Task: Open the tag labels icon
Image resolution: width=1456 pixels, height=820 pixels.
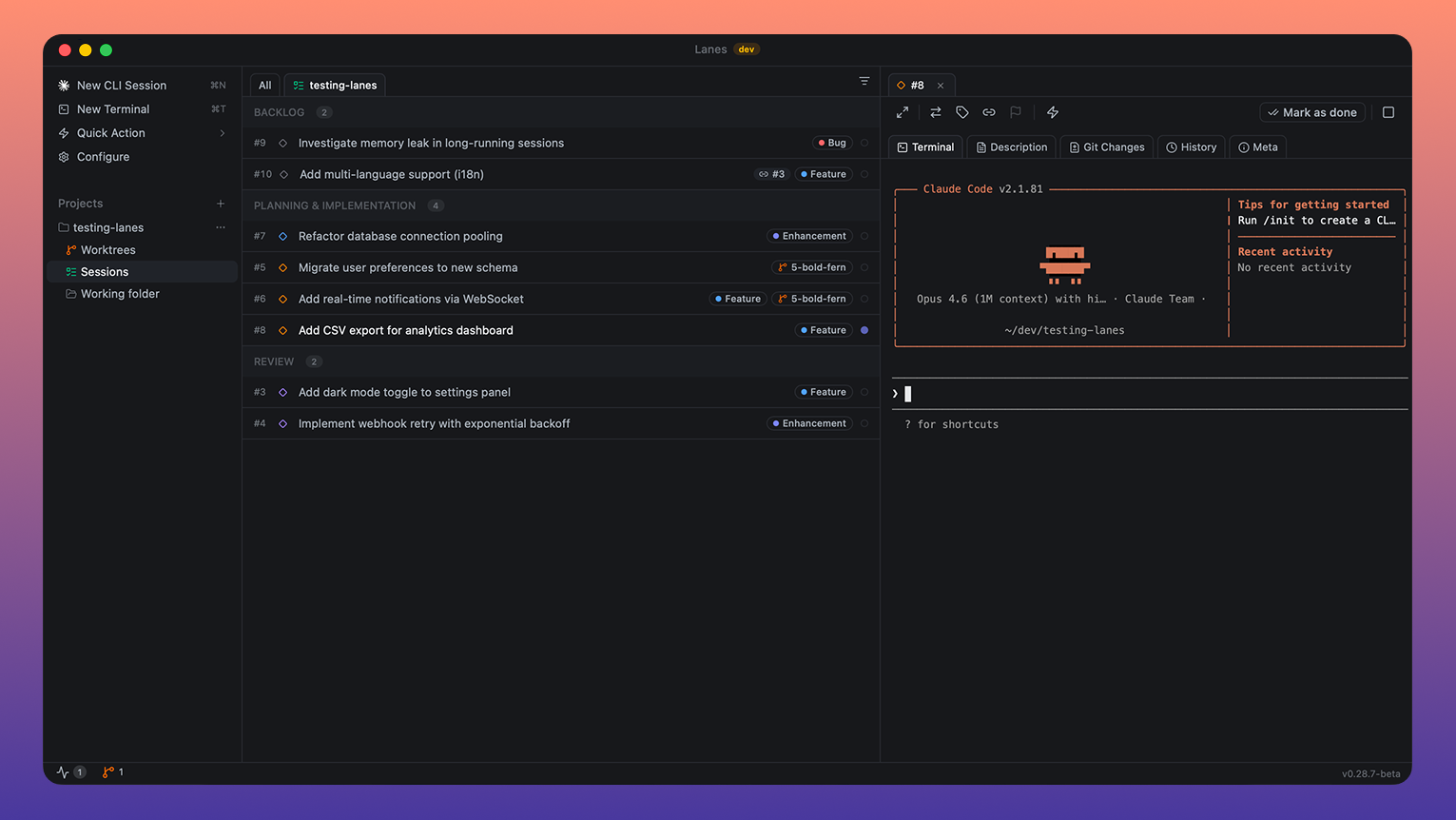Action: click(962, 112)
